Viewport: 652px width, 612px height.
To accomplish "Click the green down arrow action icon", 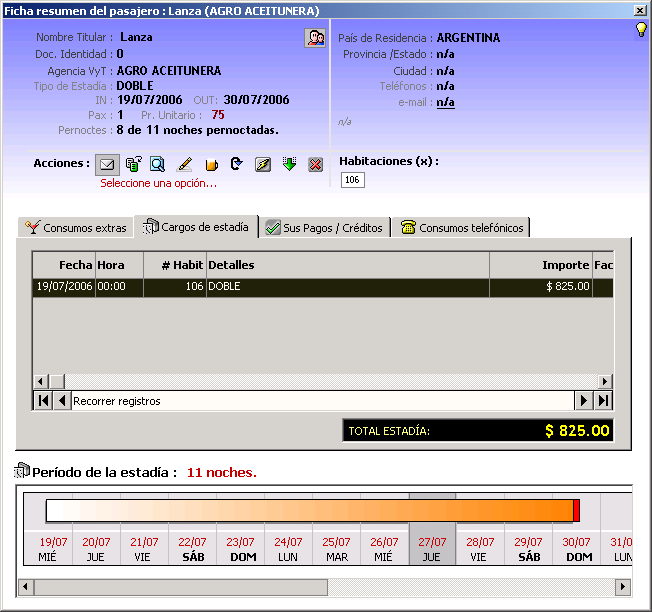I will [289, 164].
